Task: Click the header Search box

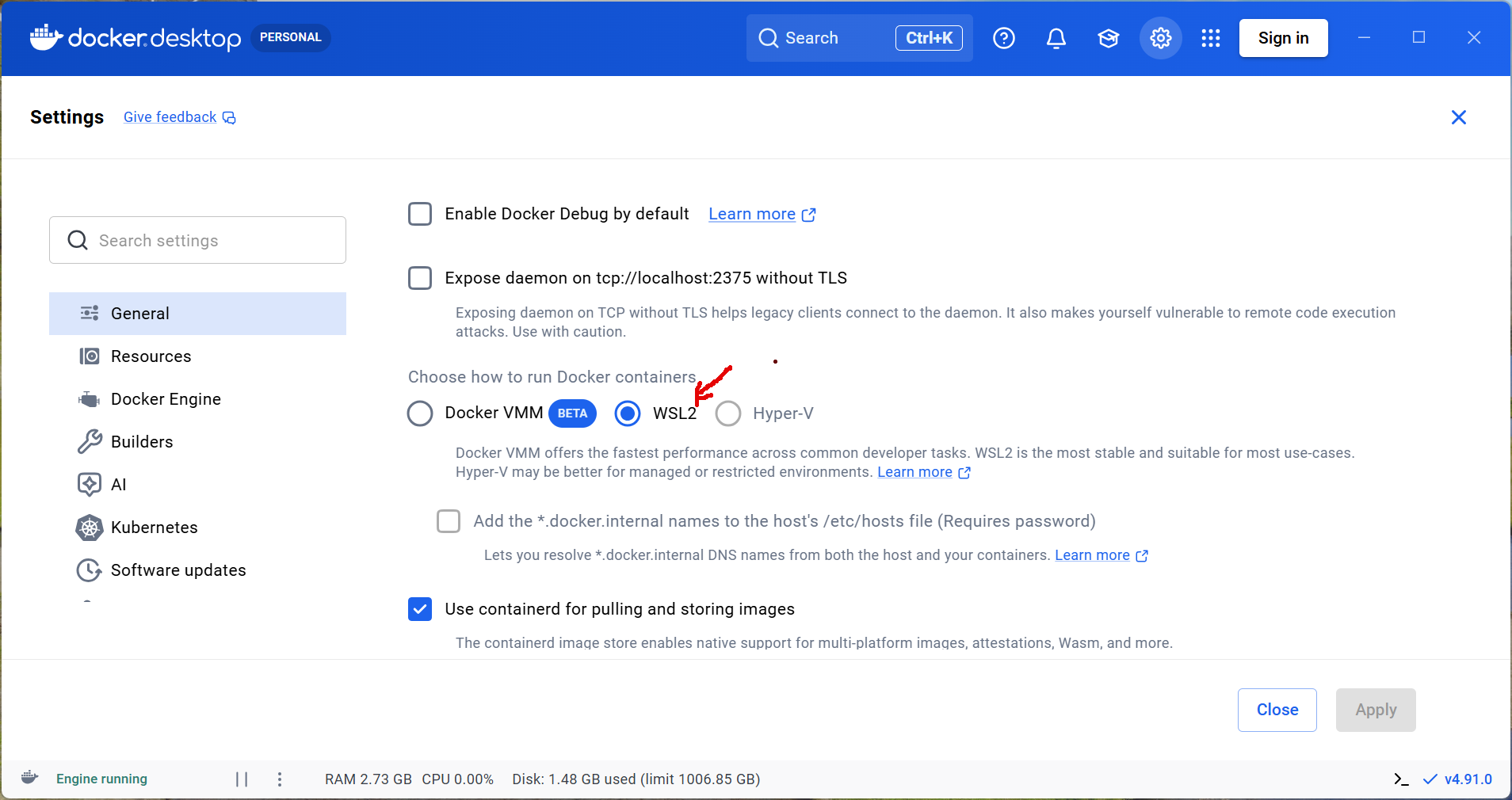Action: 859,38
